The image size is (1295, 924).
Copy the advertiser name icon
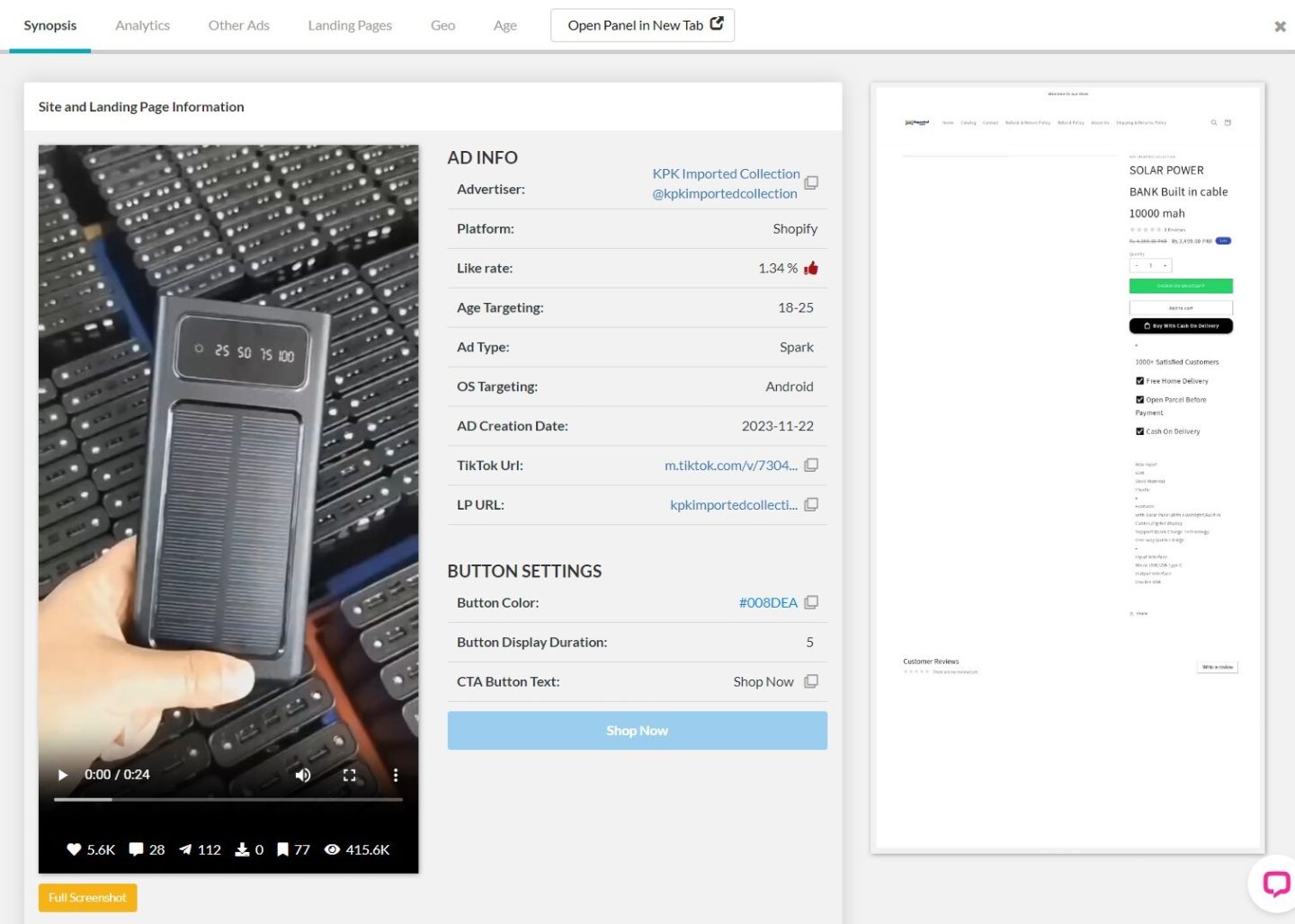click(810, 183)
